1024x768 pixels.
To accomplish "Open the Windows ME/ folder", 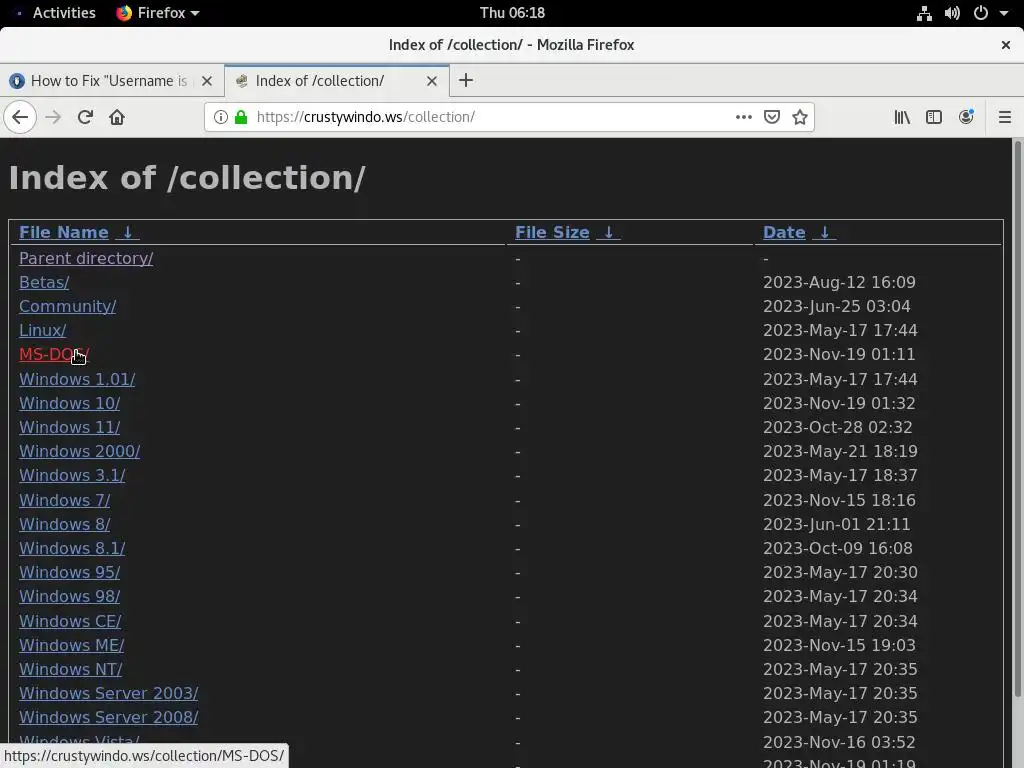I will [71, 645].
